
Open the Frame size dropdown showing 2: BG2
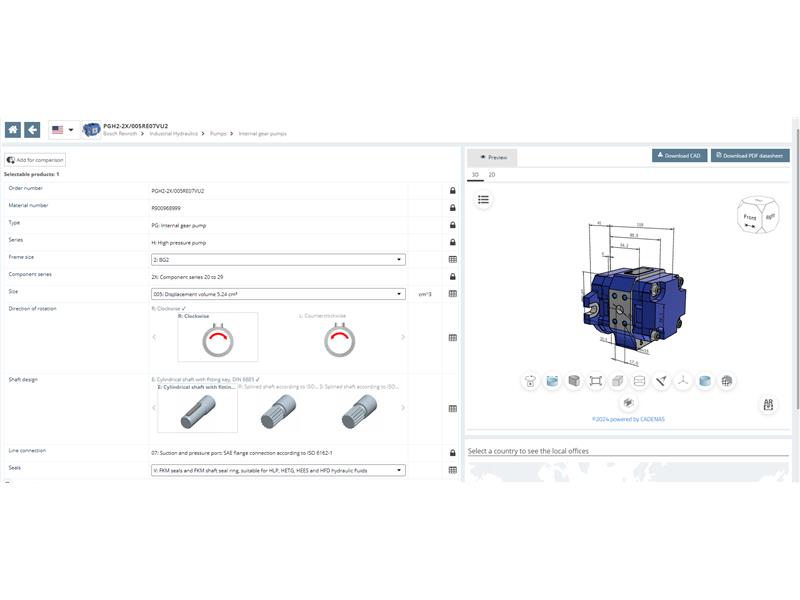pos(279,260)
